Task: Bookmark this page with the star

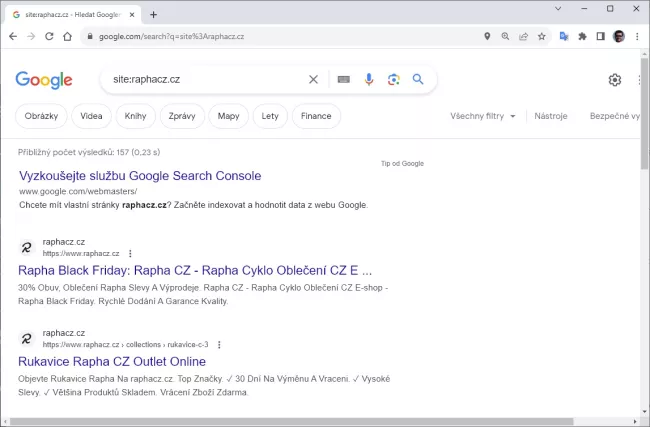Action: coord(542,36)
